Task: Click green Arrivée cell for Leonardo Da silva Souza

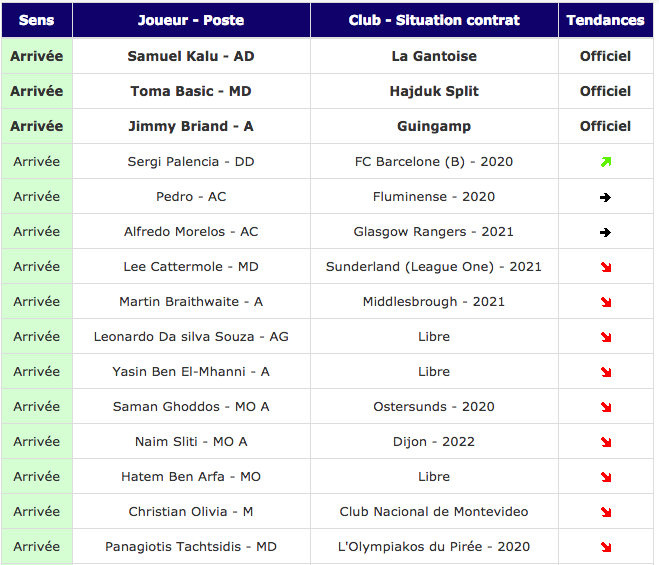Action: tap(37, 336)
